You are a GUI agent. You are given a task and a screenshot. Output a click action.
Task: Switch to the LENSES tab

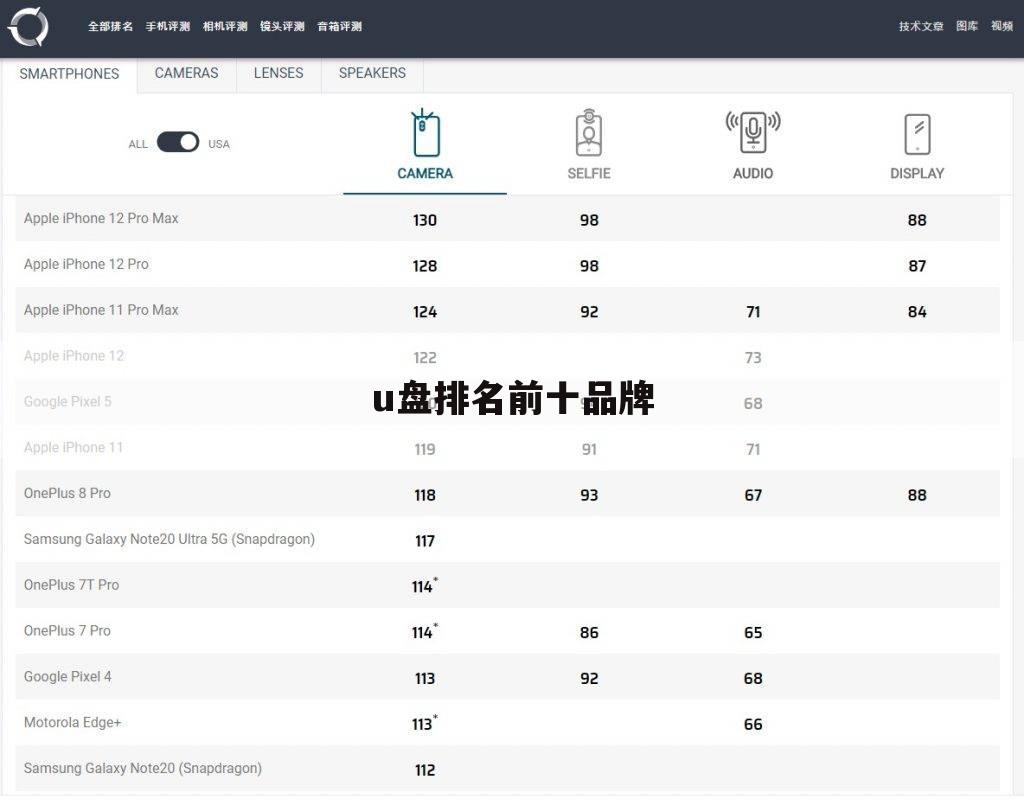pyautogui.click(x=278, y=72)
